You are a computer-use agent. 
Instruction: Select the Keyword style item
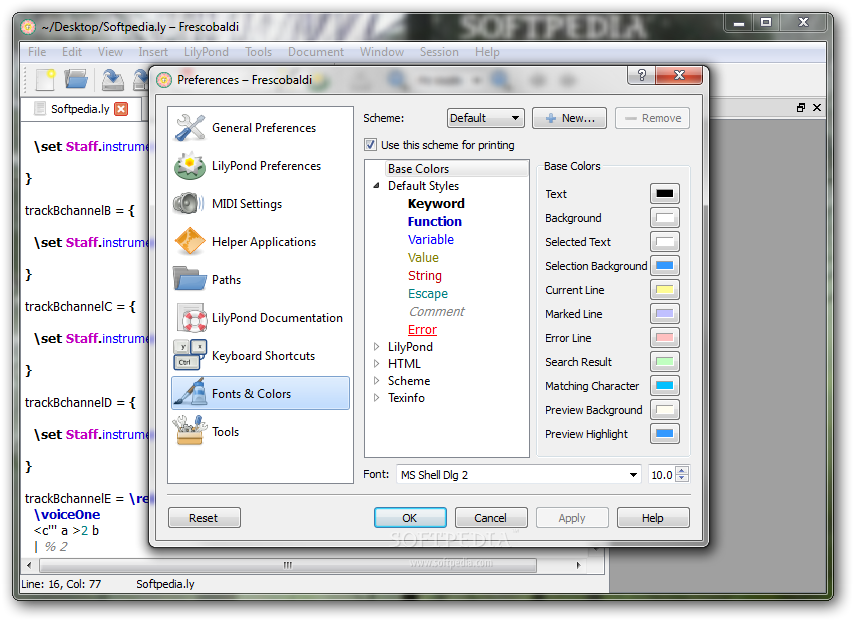pos(436,204)
